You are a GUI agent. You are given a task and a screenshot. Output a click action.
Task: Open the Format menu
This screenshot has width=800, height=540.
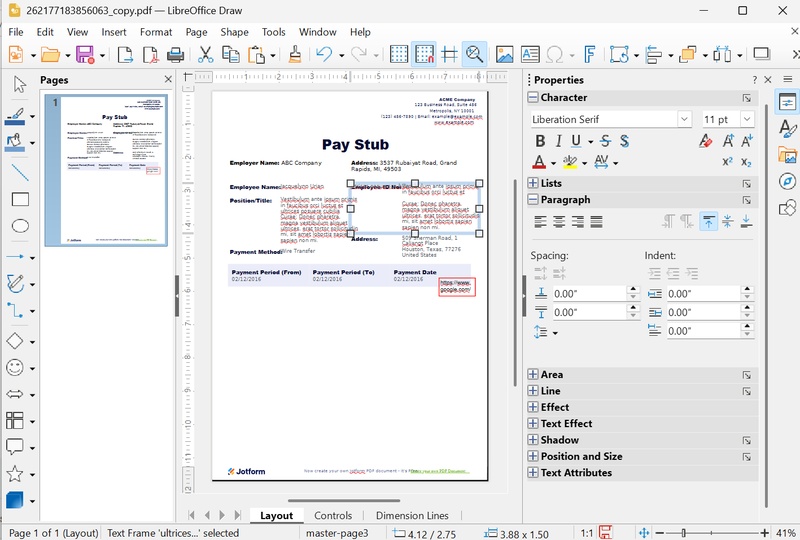click(x=156, y=32)
